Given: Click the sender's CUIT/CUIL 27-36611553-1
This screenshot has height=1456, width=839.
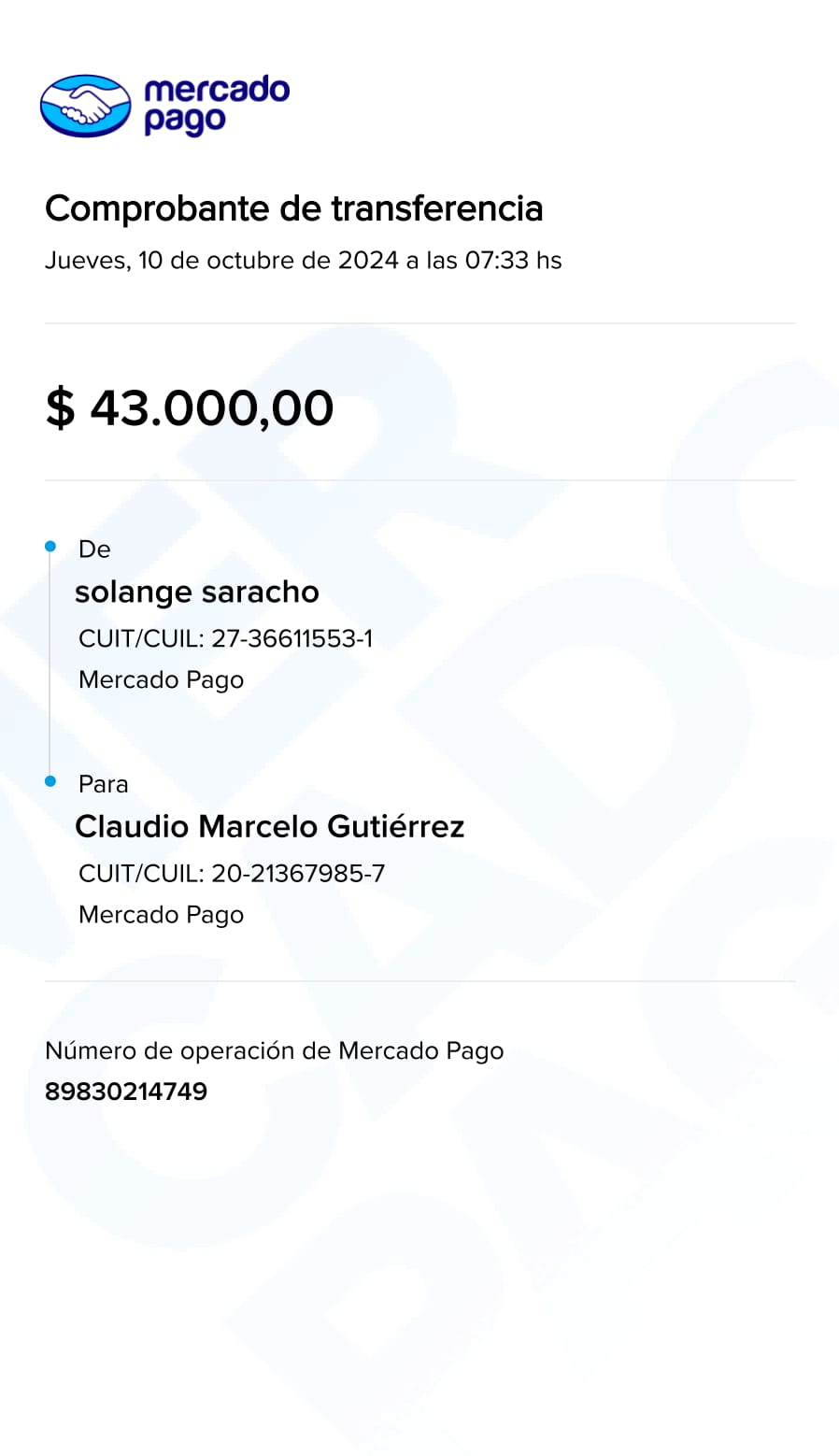Looking at the screenshot, I should point(225,638).
